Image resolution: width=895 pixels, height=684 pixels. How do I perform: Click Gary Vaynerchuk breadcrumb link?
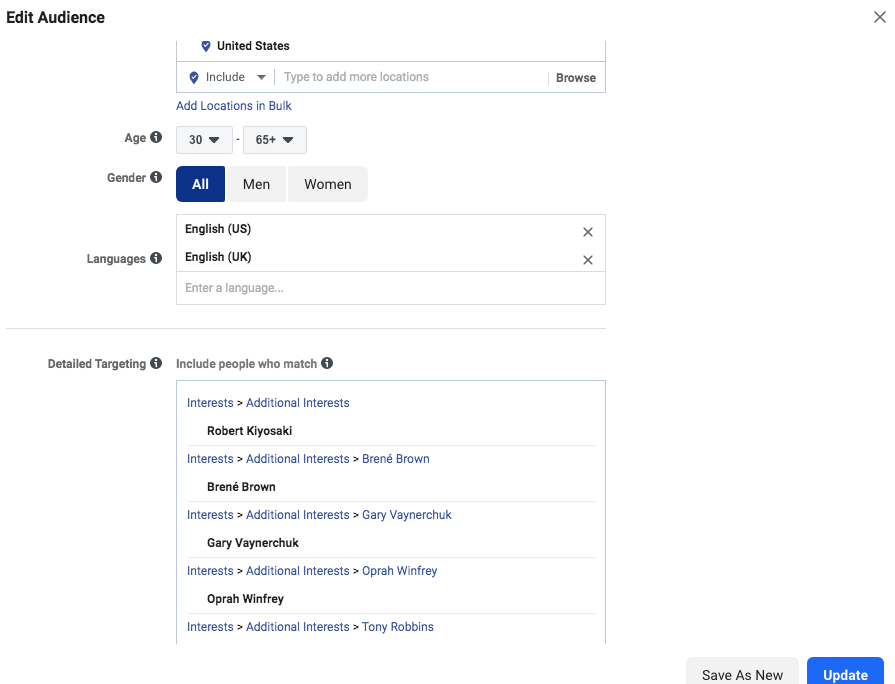(x=406, y=514)
